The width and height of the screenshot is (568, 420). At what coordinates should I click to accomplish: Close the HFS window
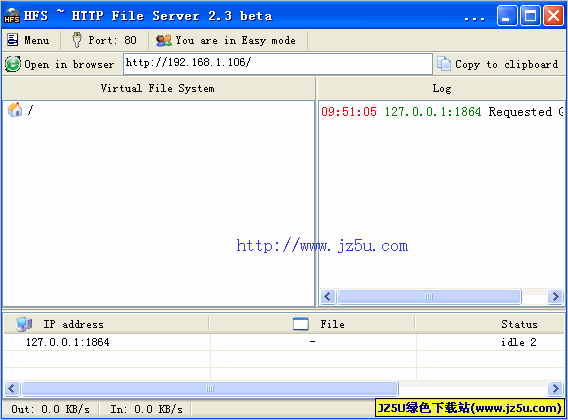pyautogui.click(x=554, y=16)
